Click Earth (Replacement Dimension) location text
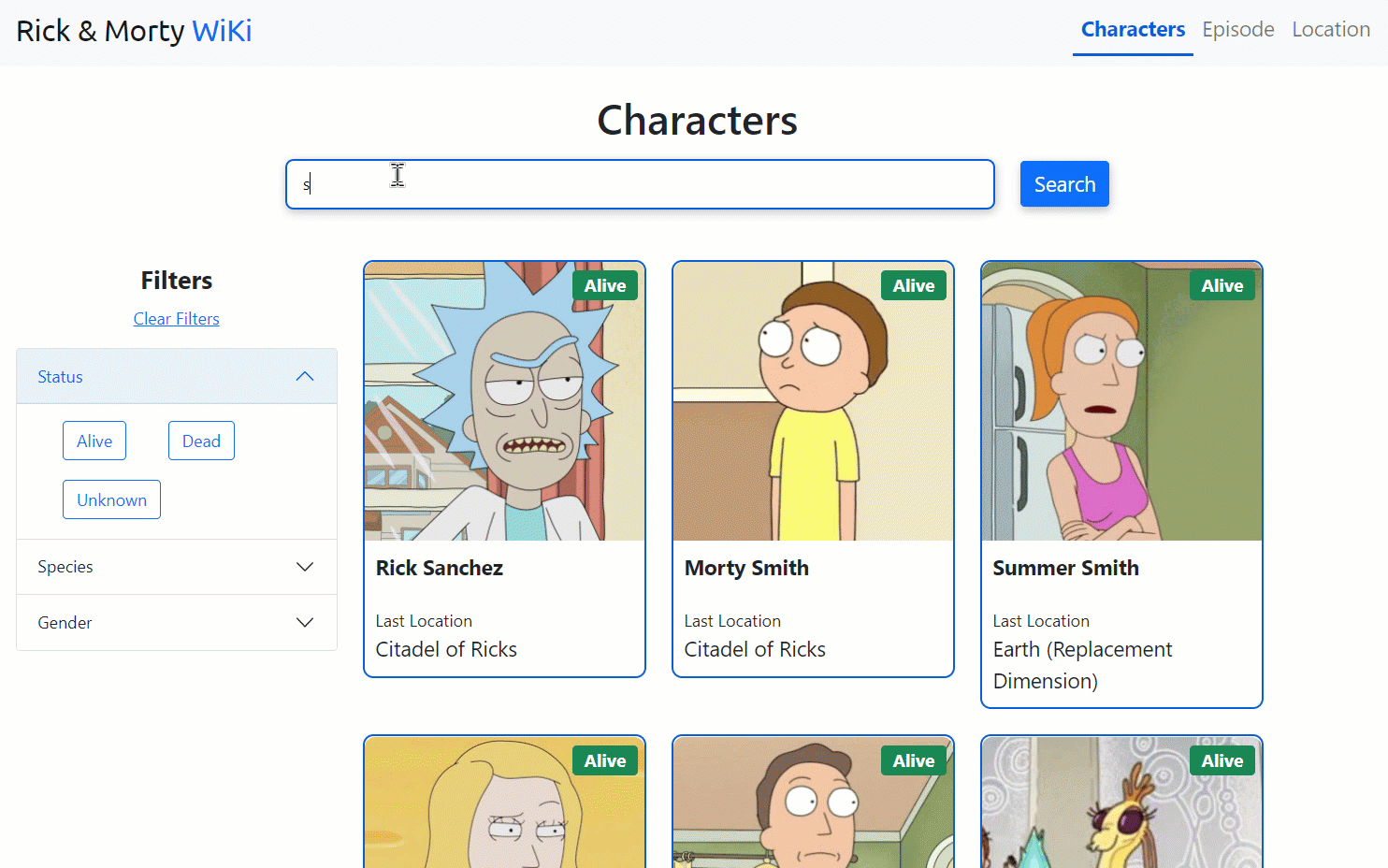1388x868 pixels. pos(1082,665)
